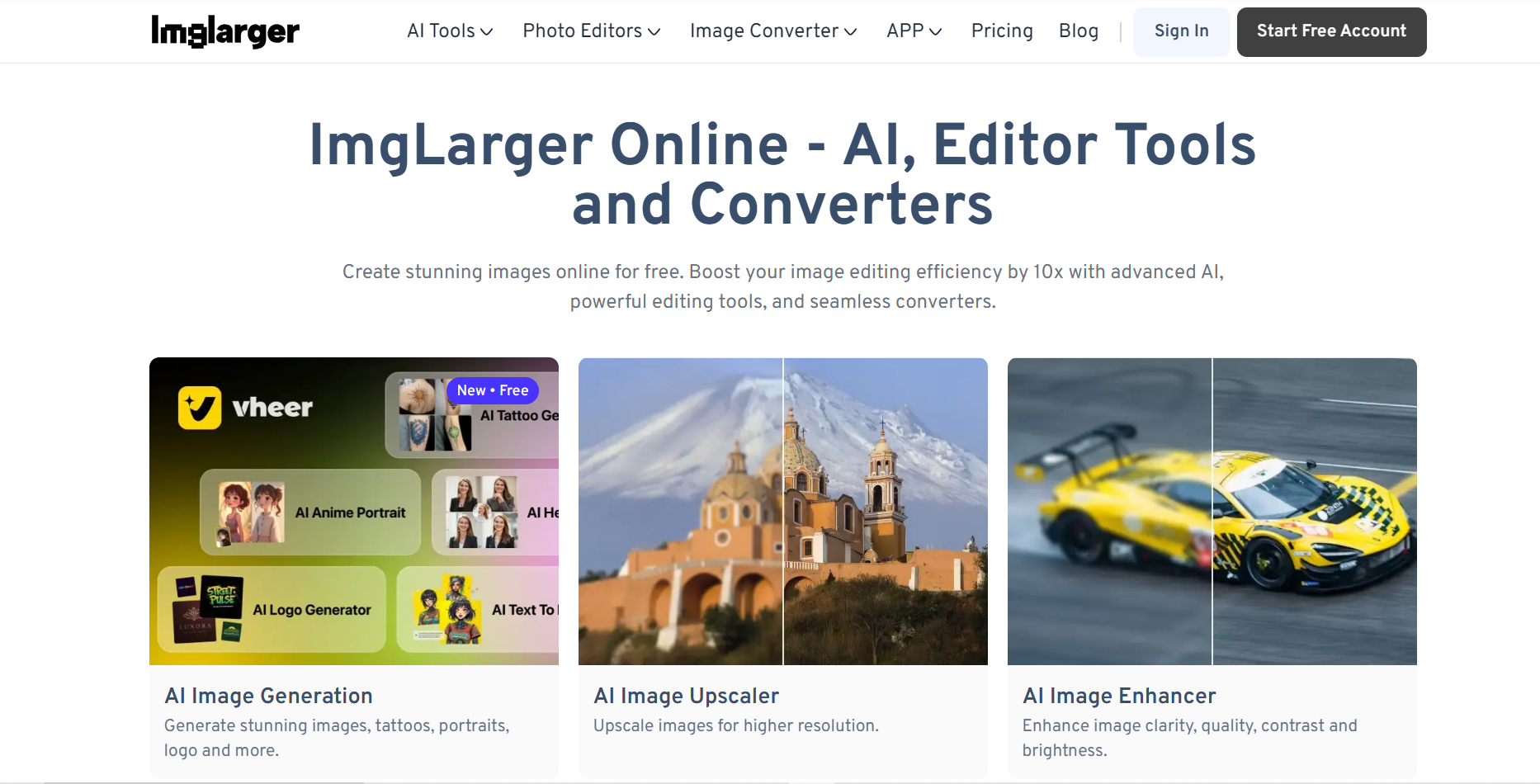The height and width of the screenshot is (784, 1540).
Task: Click the yellow vheer logo icon
Action: 200,408
